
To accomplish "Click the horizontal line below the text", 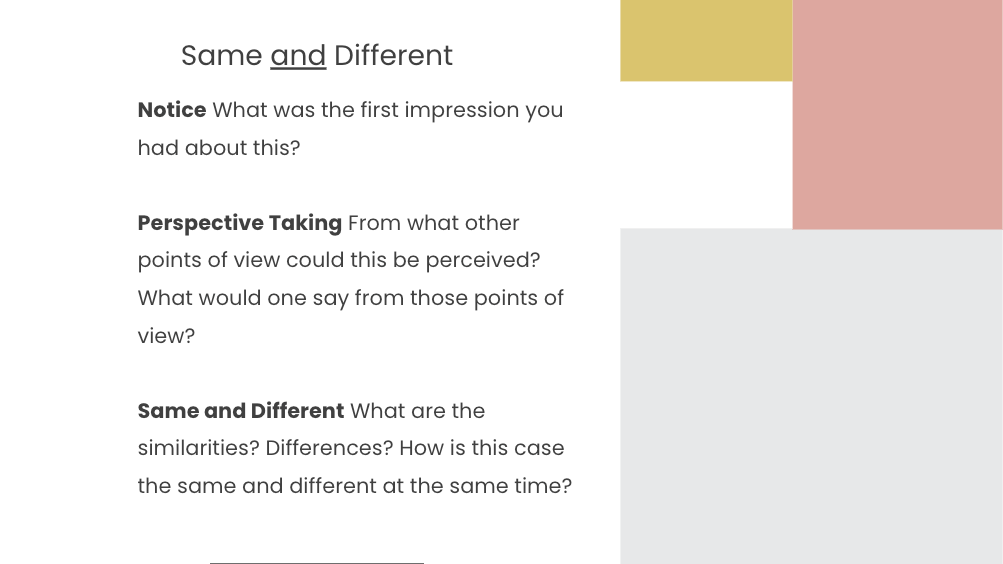I will (x=317, y=563).
